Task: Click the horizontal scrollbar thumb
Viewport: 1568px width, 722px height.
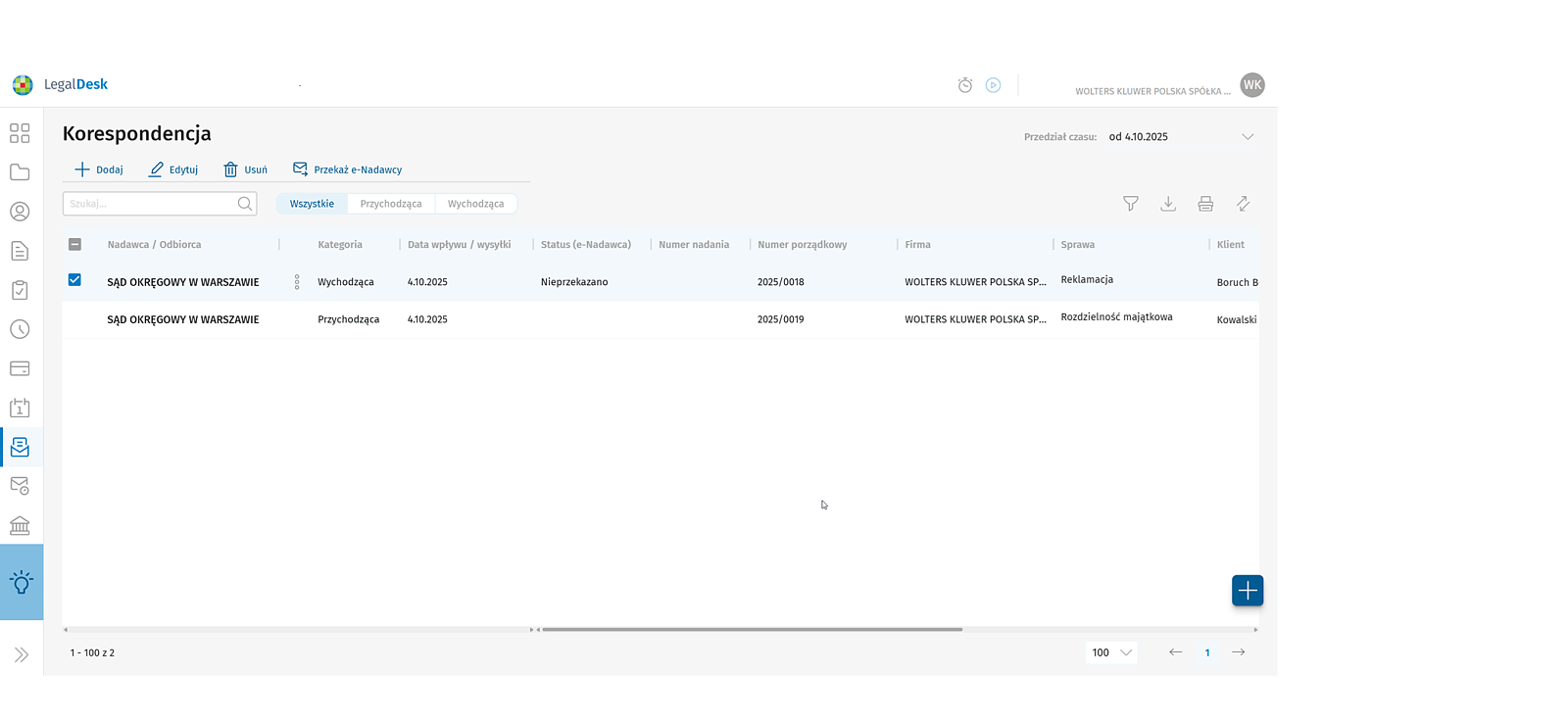Action: click(x=752, y=629)
